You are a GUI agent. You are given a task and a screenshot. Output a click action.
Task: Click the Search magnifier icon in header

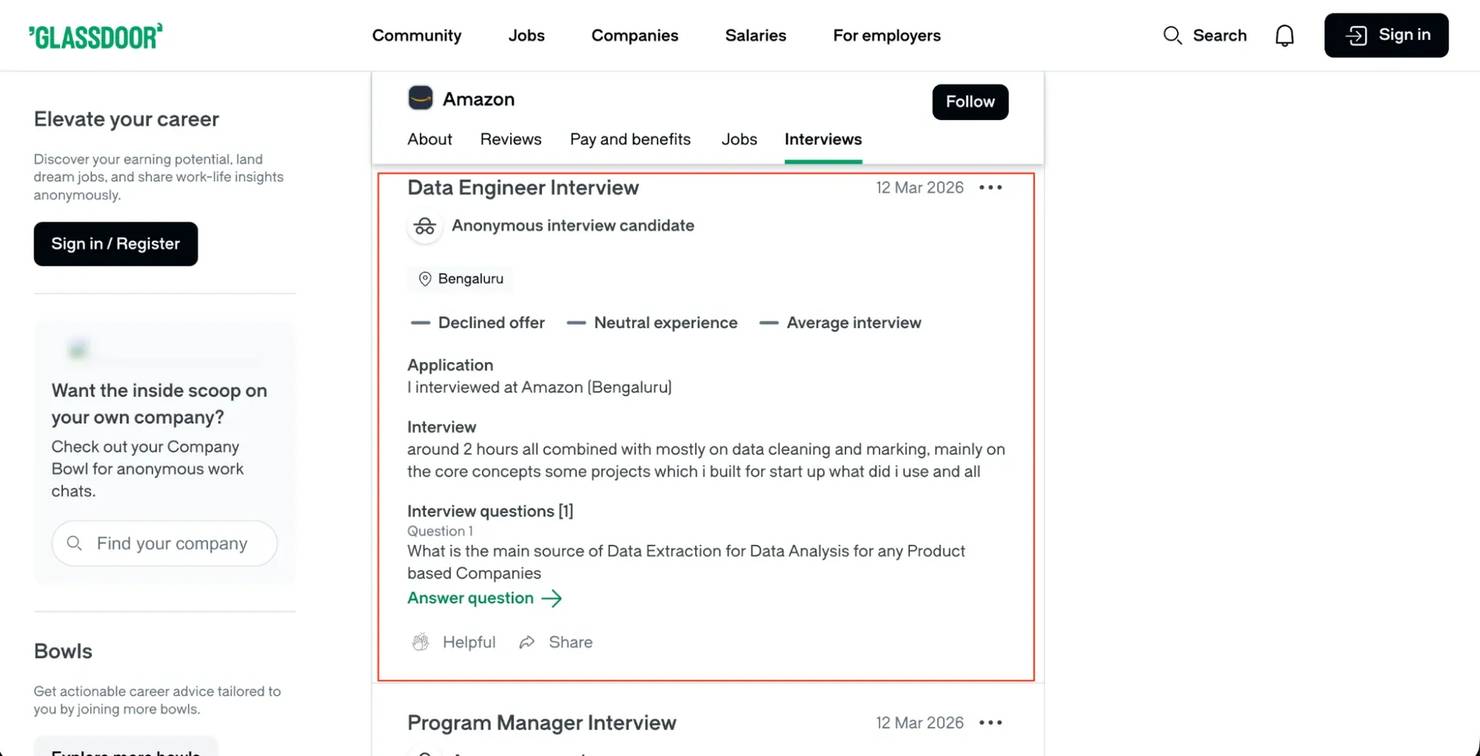click(x=1173, y=36)
